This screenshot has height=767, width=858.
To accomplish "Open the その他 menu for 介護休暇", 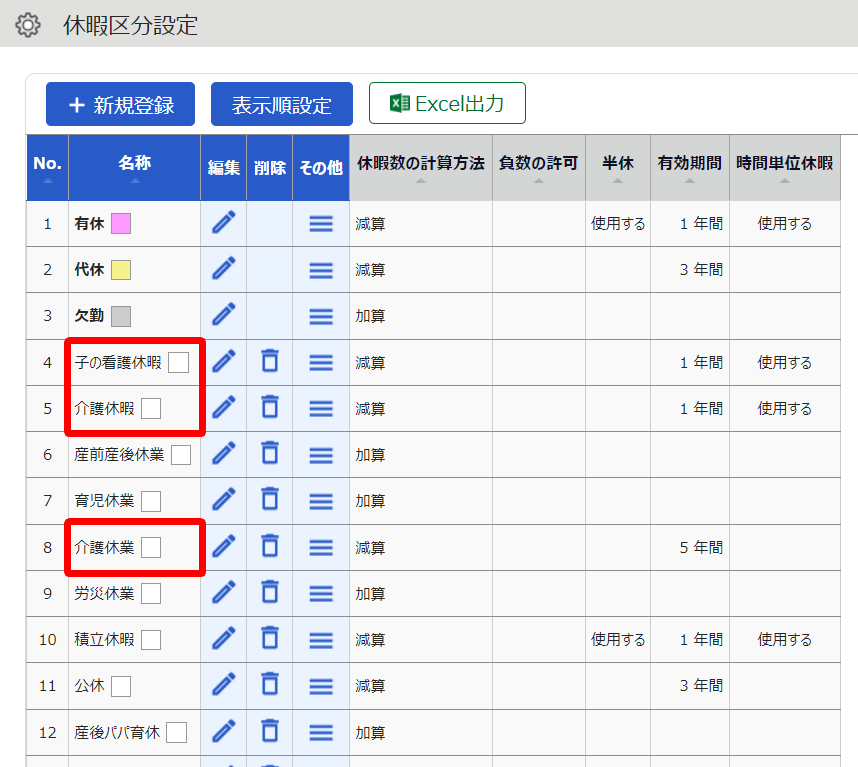I will coord(321,409).
